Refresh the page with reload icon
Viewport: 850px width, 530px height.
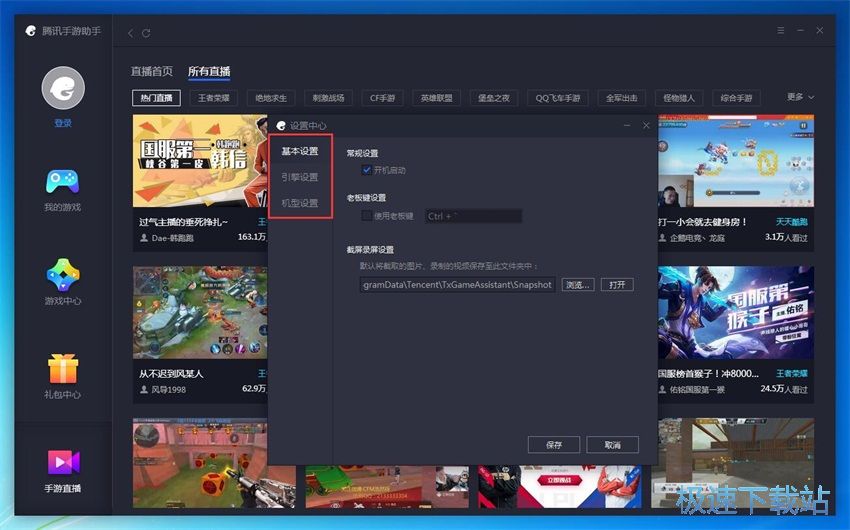point(146,33)
